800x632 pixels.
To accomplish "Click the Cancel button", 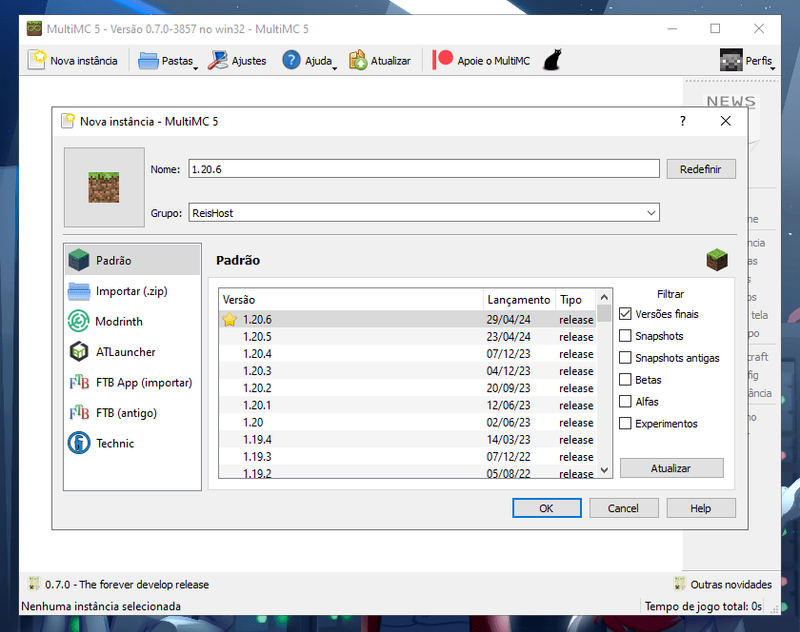I will click(623, 508).
